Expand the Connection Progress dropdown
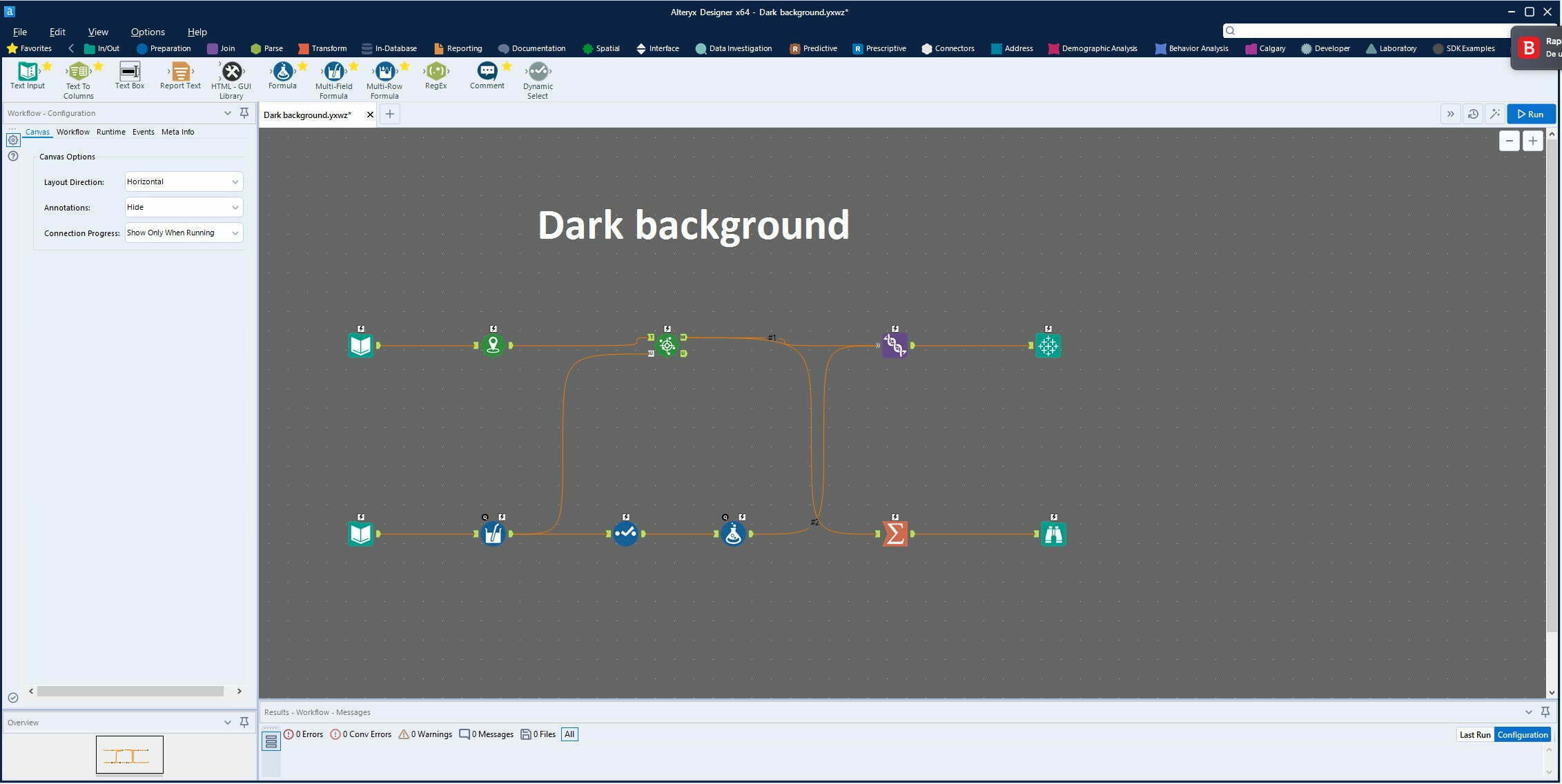 click(x=184, y=233)
